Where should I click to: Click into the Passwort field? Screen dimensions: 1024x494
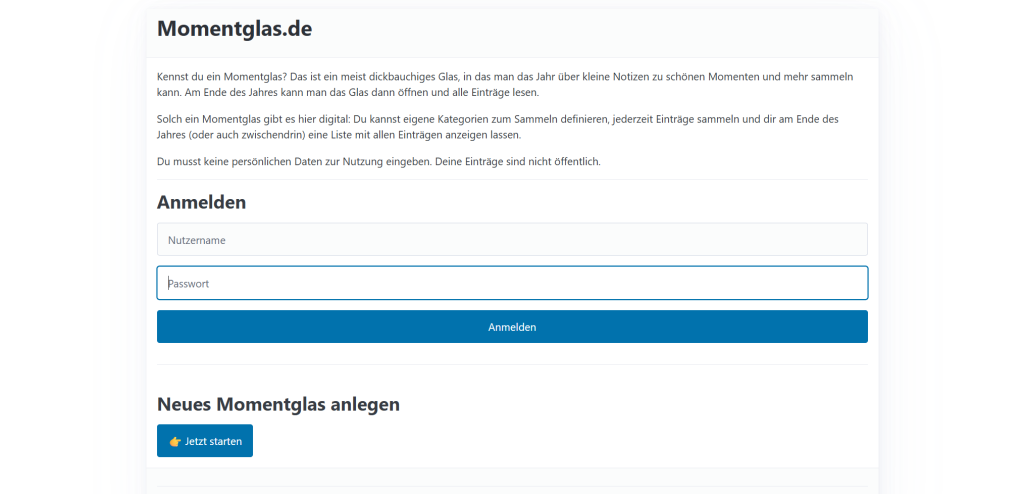point(512,283)
